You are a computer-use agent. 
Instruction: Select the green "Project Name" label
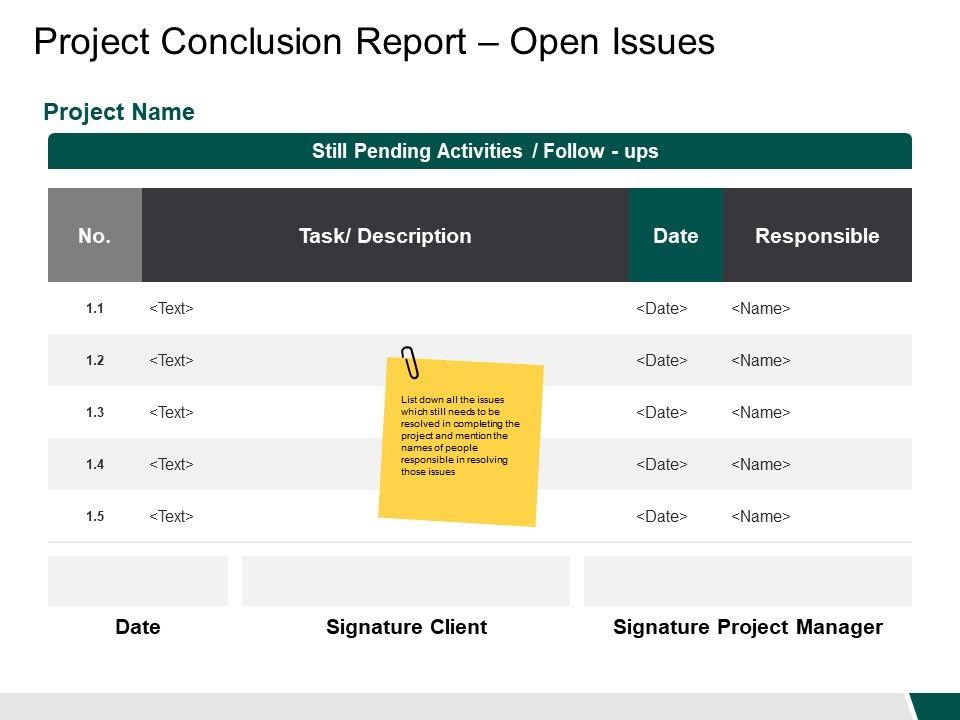tap(119, 112)
